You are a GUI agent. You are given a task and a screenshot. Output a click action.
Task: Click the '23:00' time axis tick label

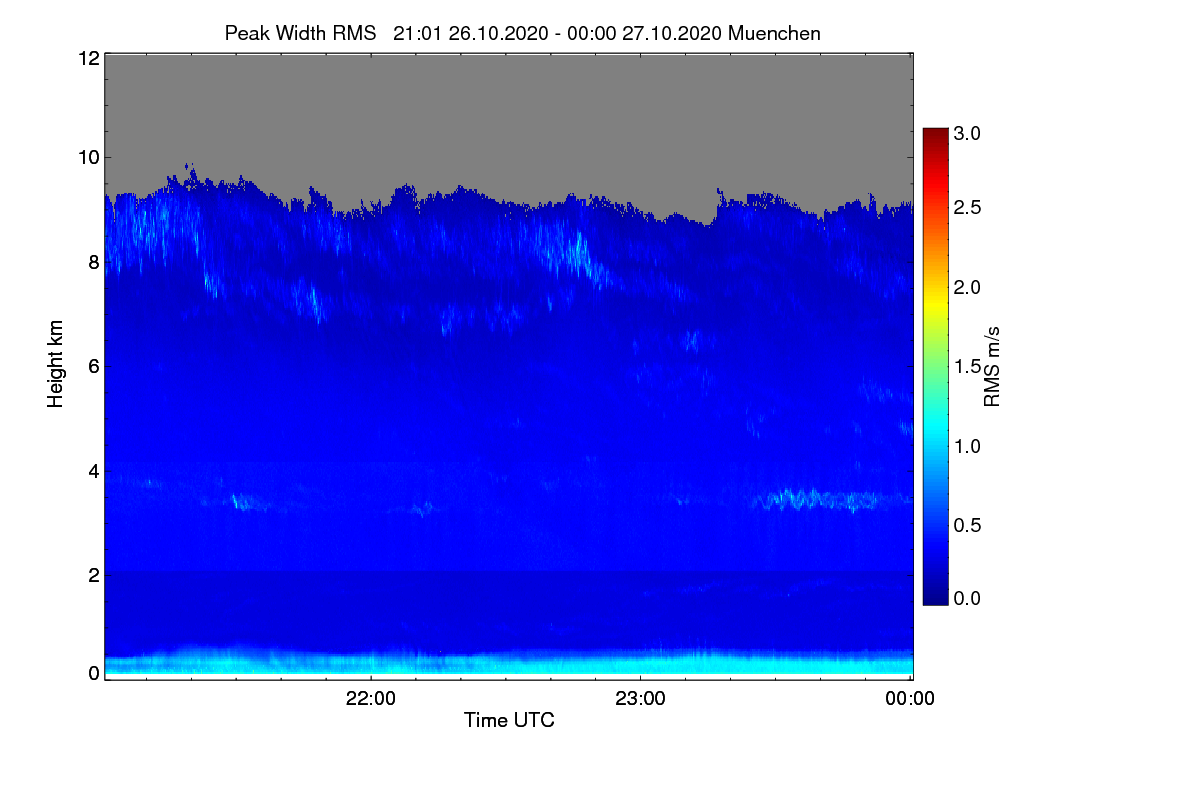[640, 699]
